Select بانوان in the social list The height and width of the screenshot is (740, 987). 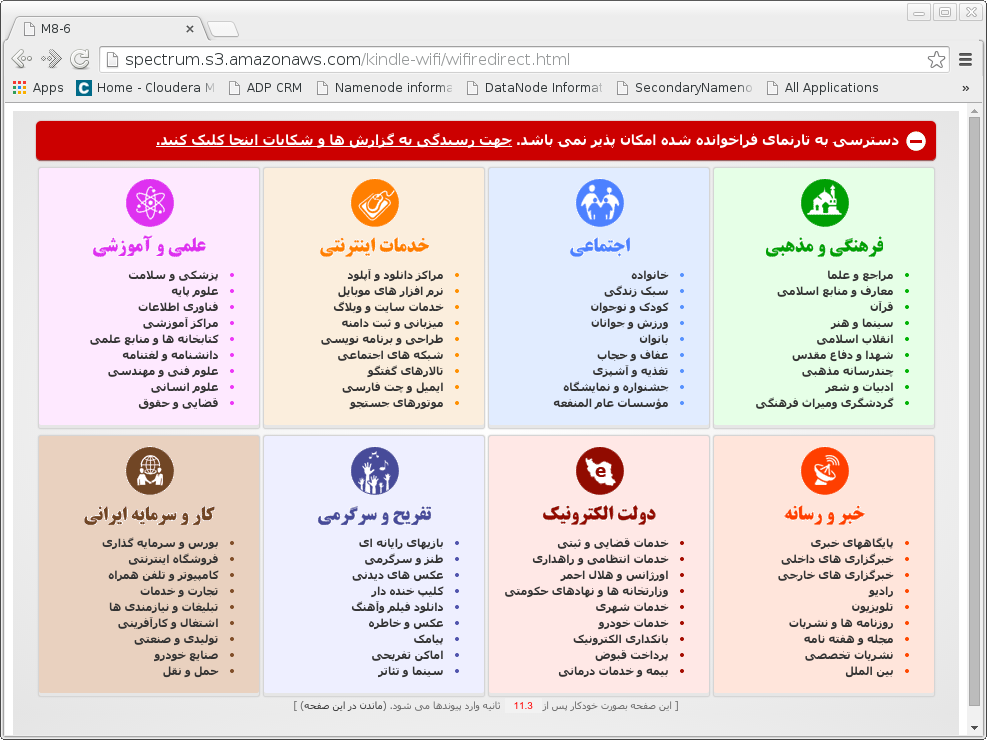click(654, 339)
